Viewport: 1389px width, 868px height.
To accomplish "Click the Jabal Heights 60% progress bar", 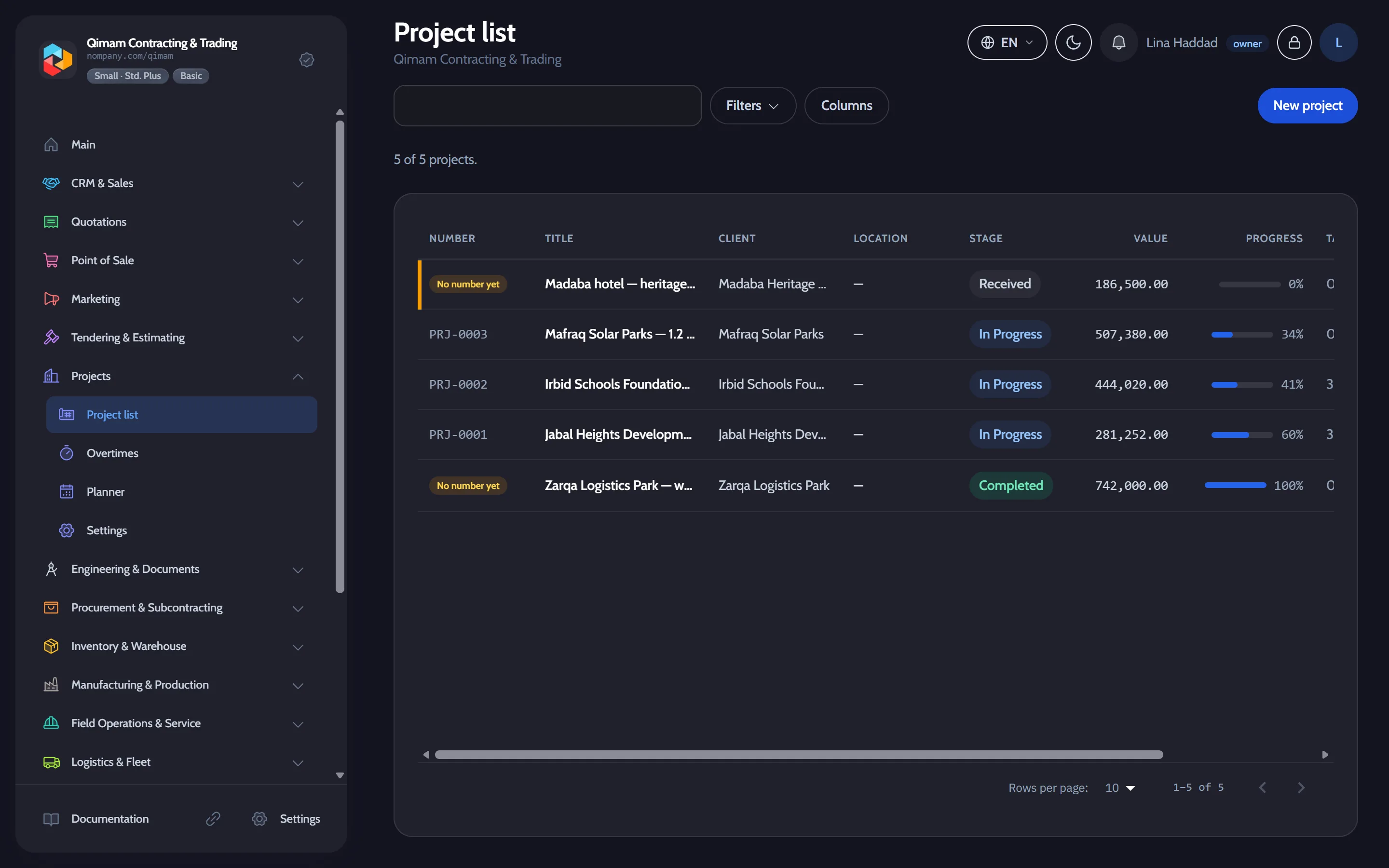I will click(1242, 434).
